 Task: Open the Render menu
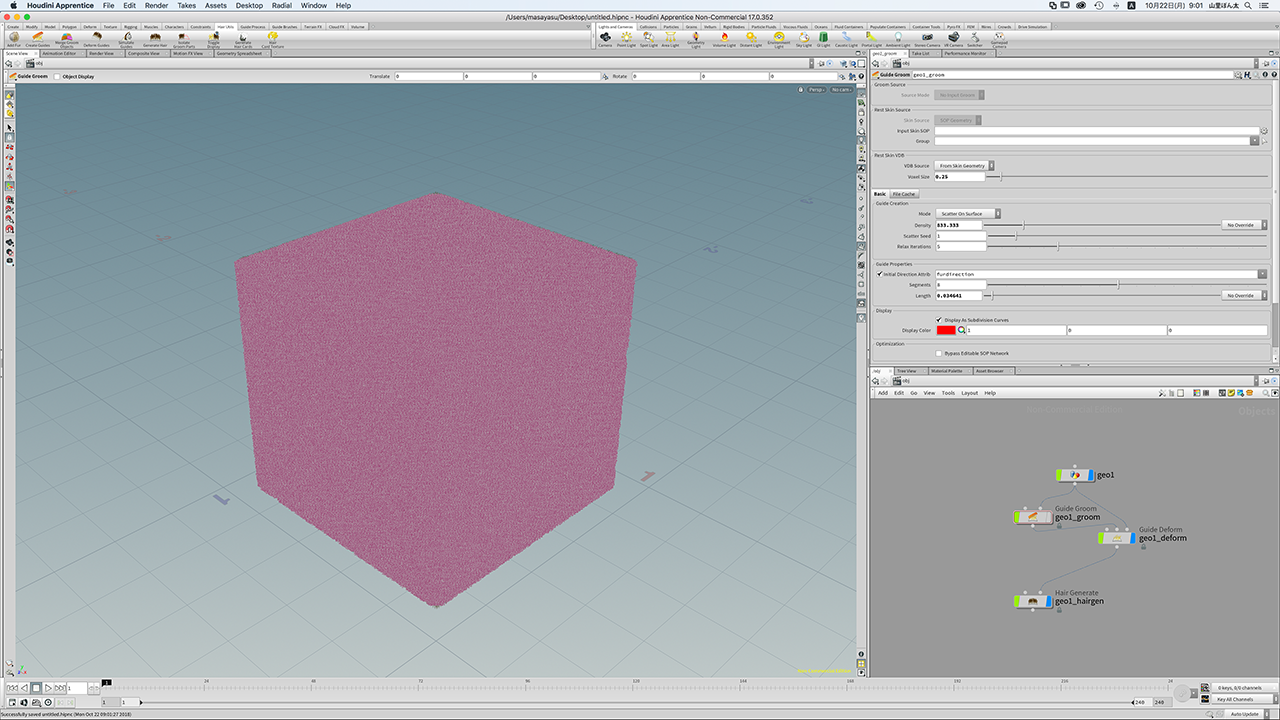(x=156, y=6)
